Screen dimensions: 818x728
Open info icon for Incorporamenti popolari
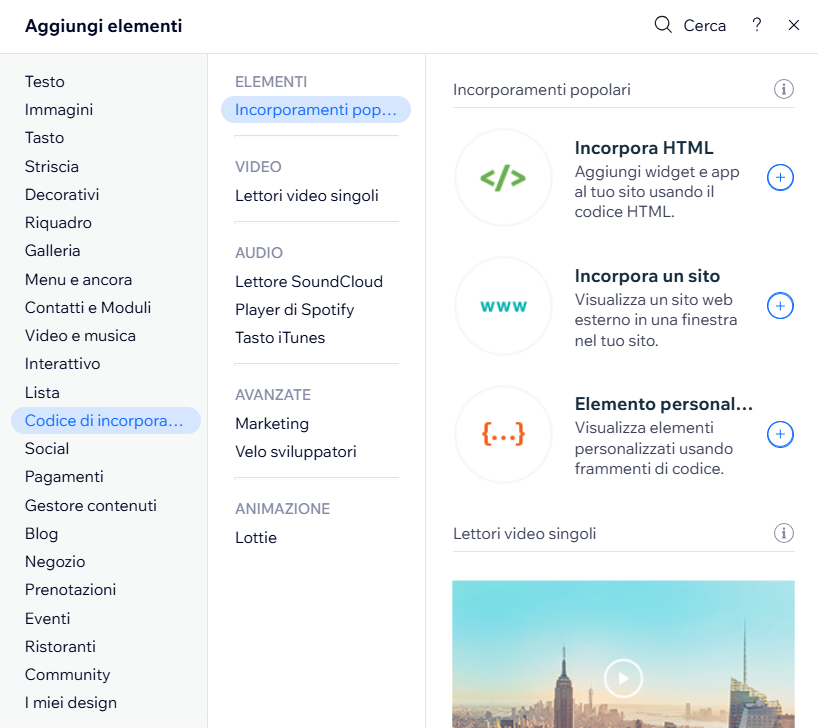(784, 90)
